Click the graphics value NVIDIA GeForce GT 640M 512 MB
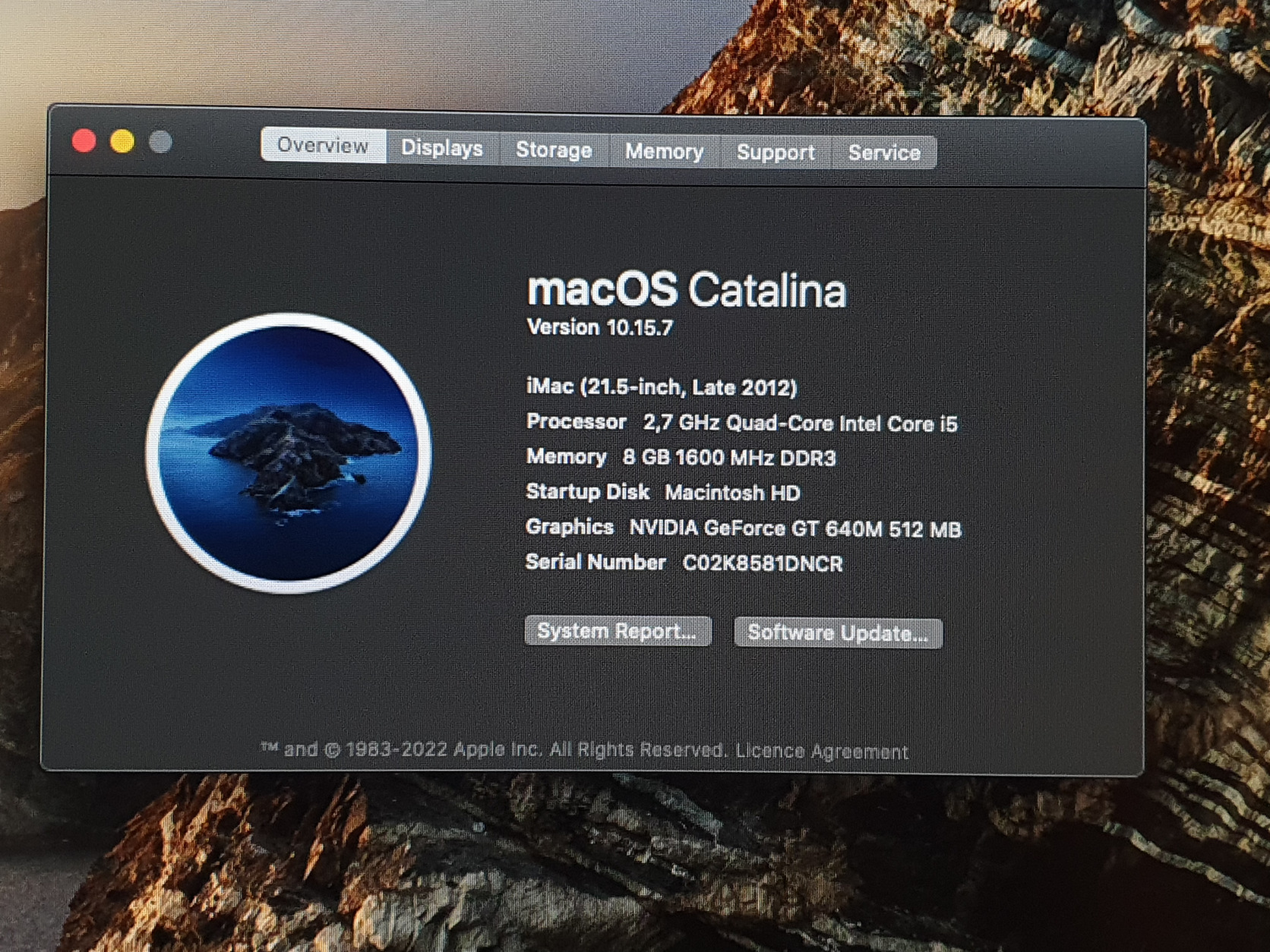Viewport: 1270px width, 952px height. [x=795, y=528]
